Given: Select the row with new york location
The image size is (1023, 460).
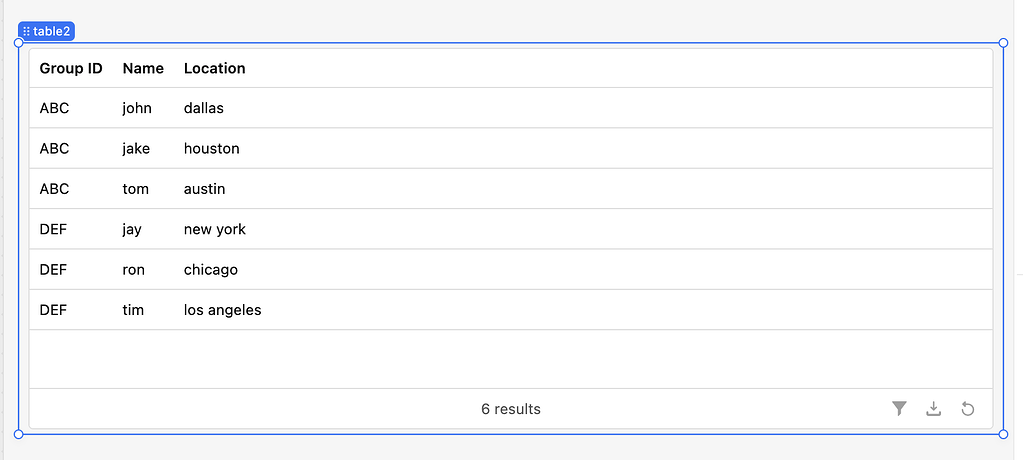Looking at the screenshot, I should (x=511, y=230).
